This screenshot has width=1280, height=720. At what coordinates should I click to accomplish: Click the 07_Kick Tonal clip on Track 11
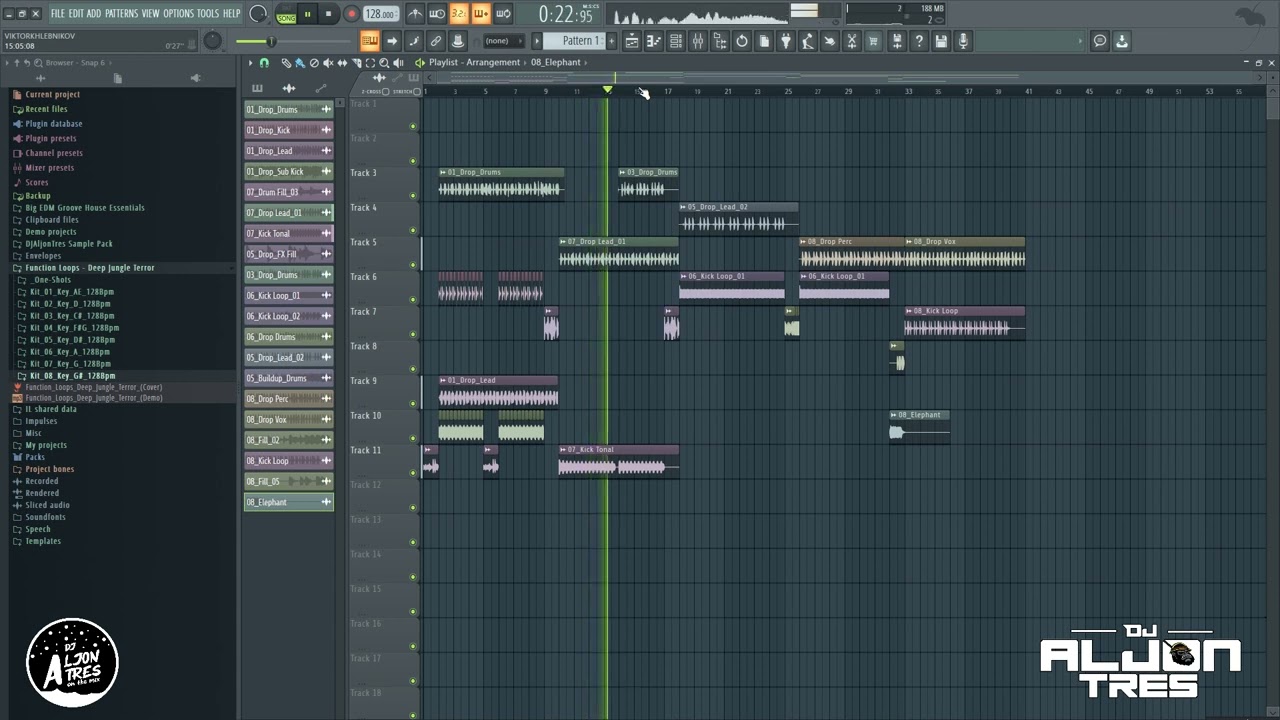pyautogui.click(x=619, y=461)
